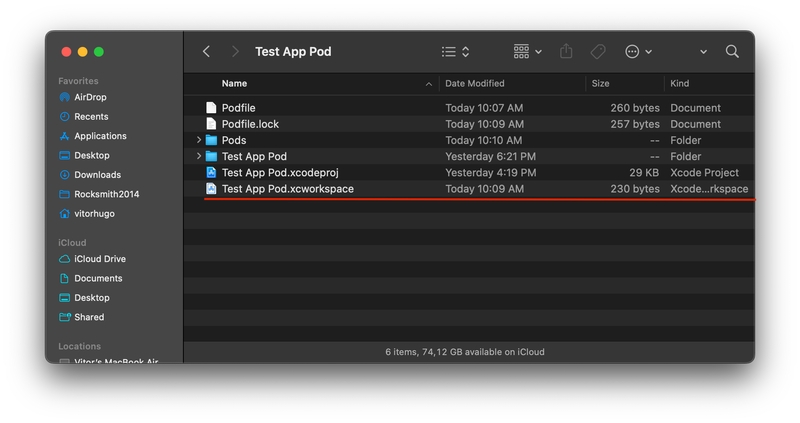
Task: Go to Downloads in the sidebar
Action: click(97, 175)
